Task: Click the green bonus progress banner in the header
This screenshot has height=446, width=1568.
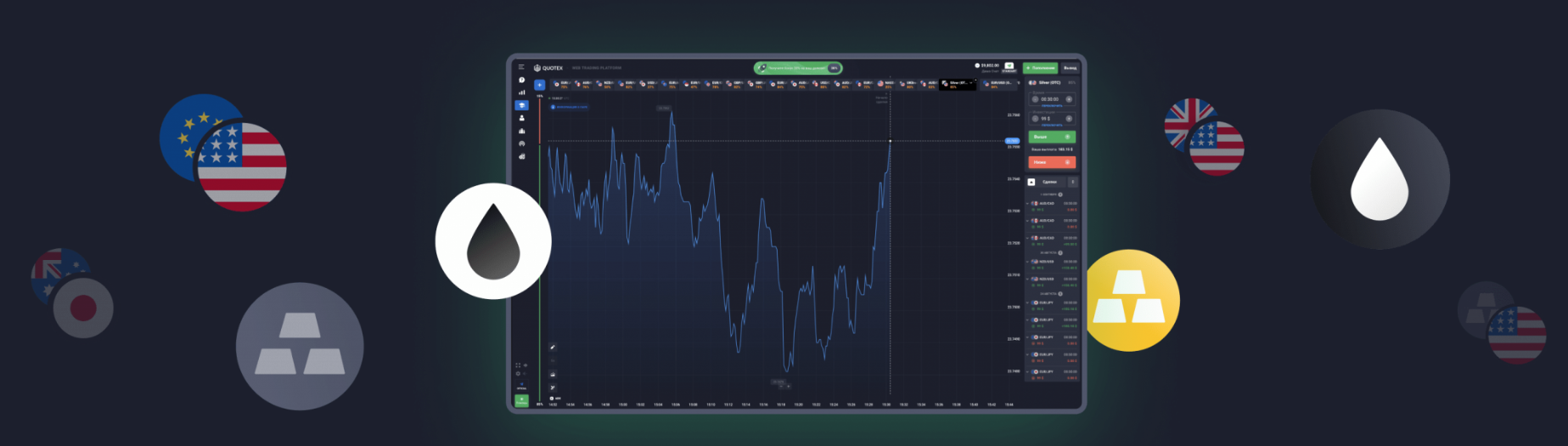Action: [797, 68]
